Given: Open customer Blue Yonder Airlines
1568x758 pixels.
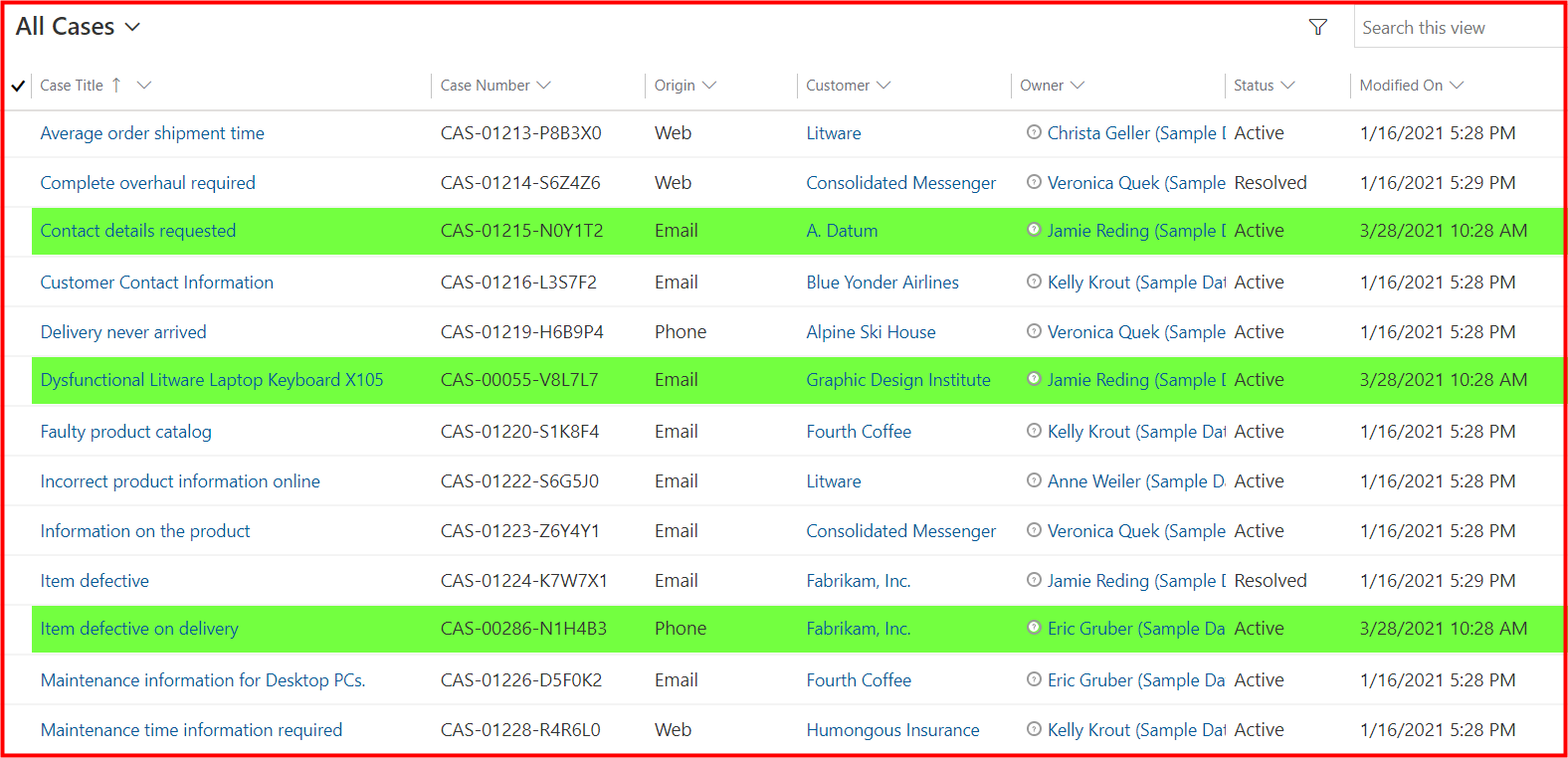Looking at the screenshot, I should 882,283.
